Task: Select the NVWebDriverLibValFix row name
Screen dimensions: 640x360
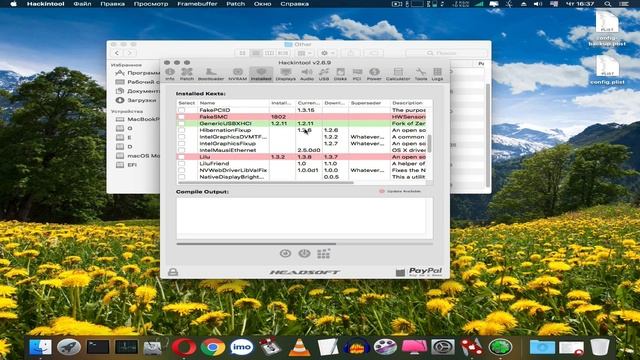Action: coord(233,170)
